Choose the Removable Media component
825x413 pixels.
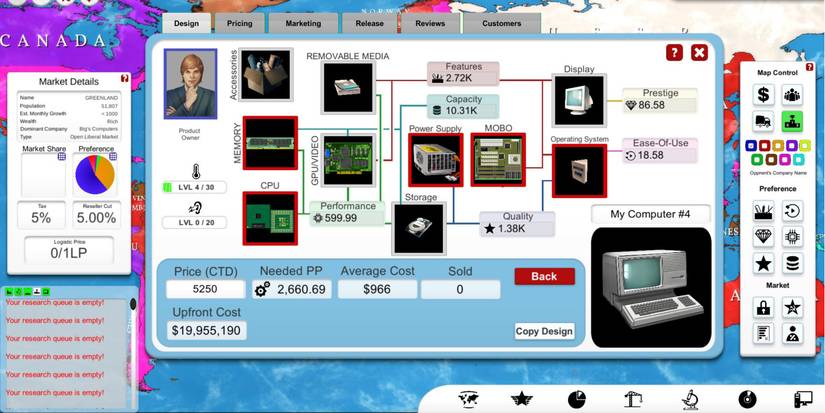[348, 88]
